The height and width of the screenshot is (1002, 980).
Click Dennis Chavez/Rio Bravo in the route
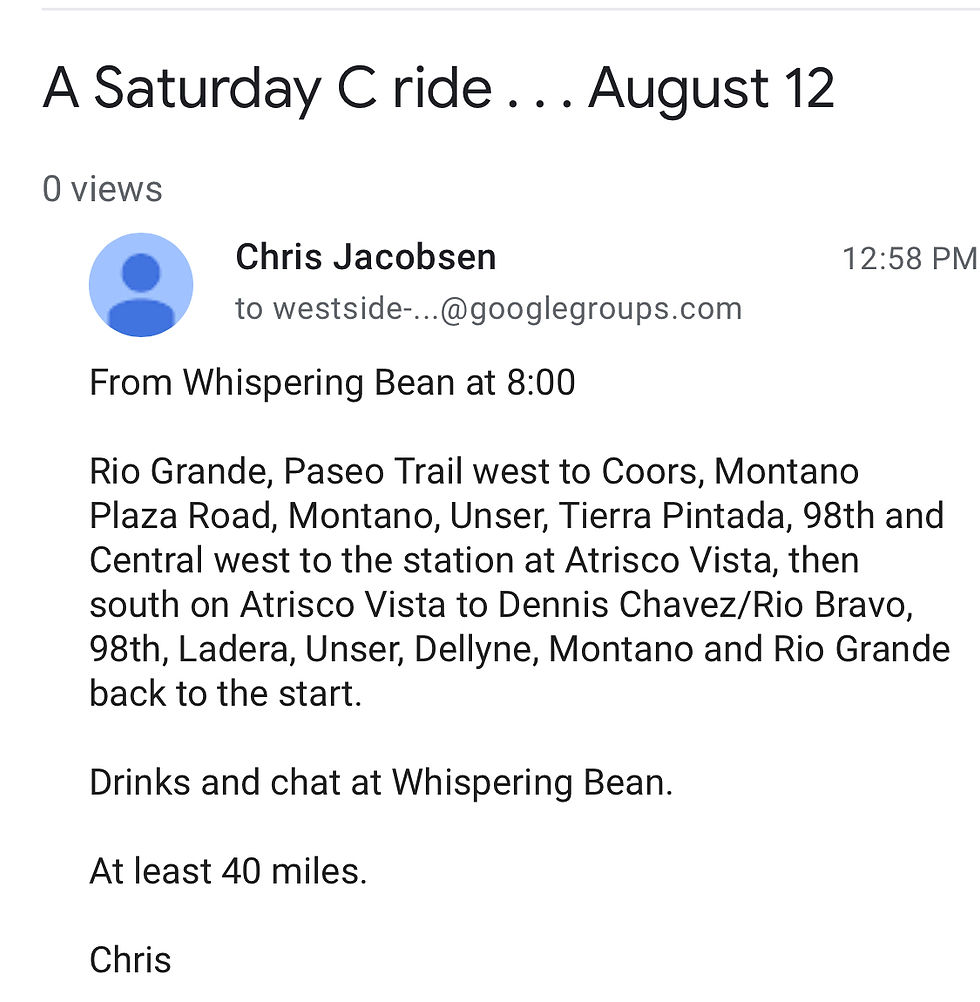coord(705,605)
